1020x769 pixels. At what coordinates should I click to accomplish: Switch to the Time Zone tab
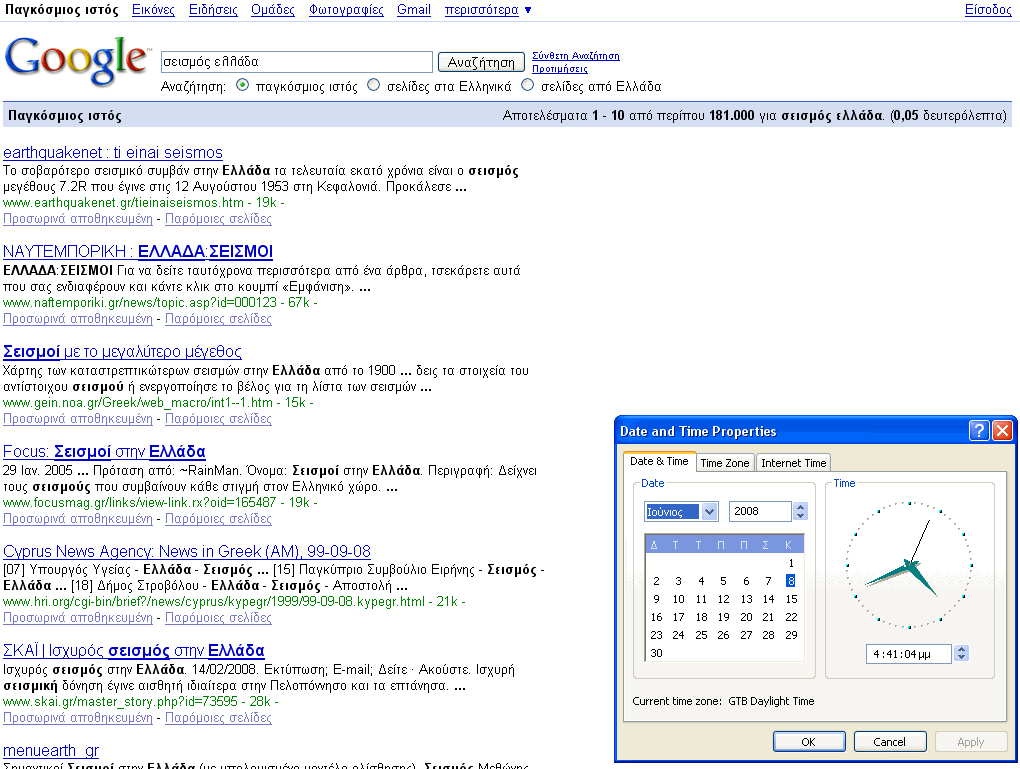725,463
